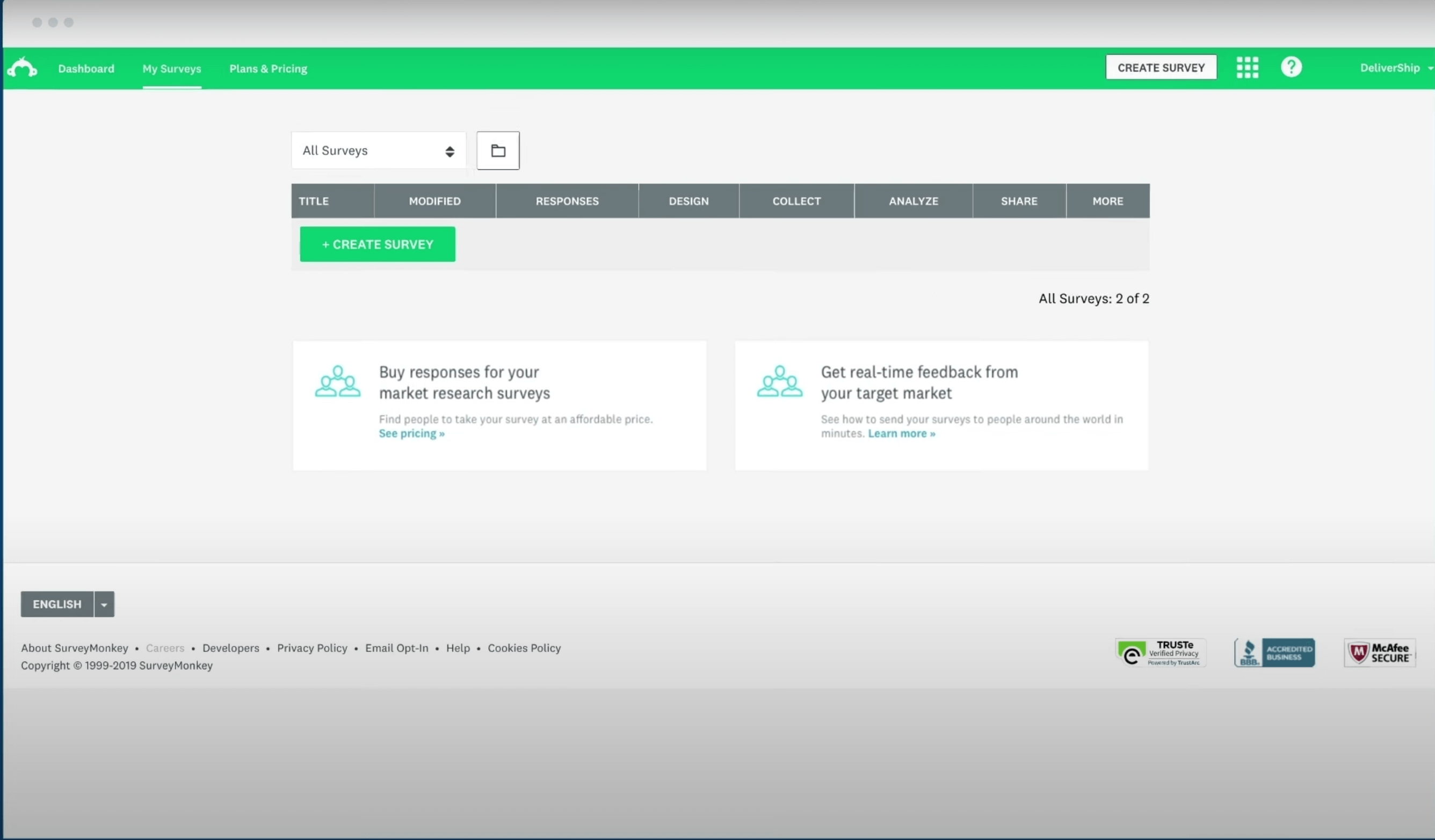Click the TRUSTe Verified Privacy badge

click(1160, 653)
